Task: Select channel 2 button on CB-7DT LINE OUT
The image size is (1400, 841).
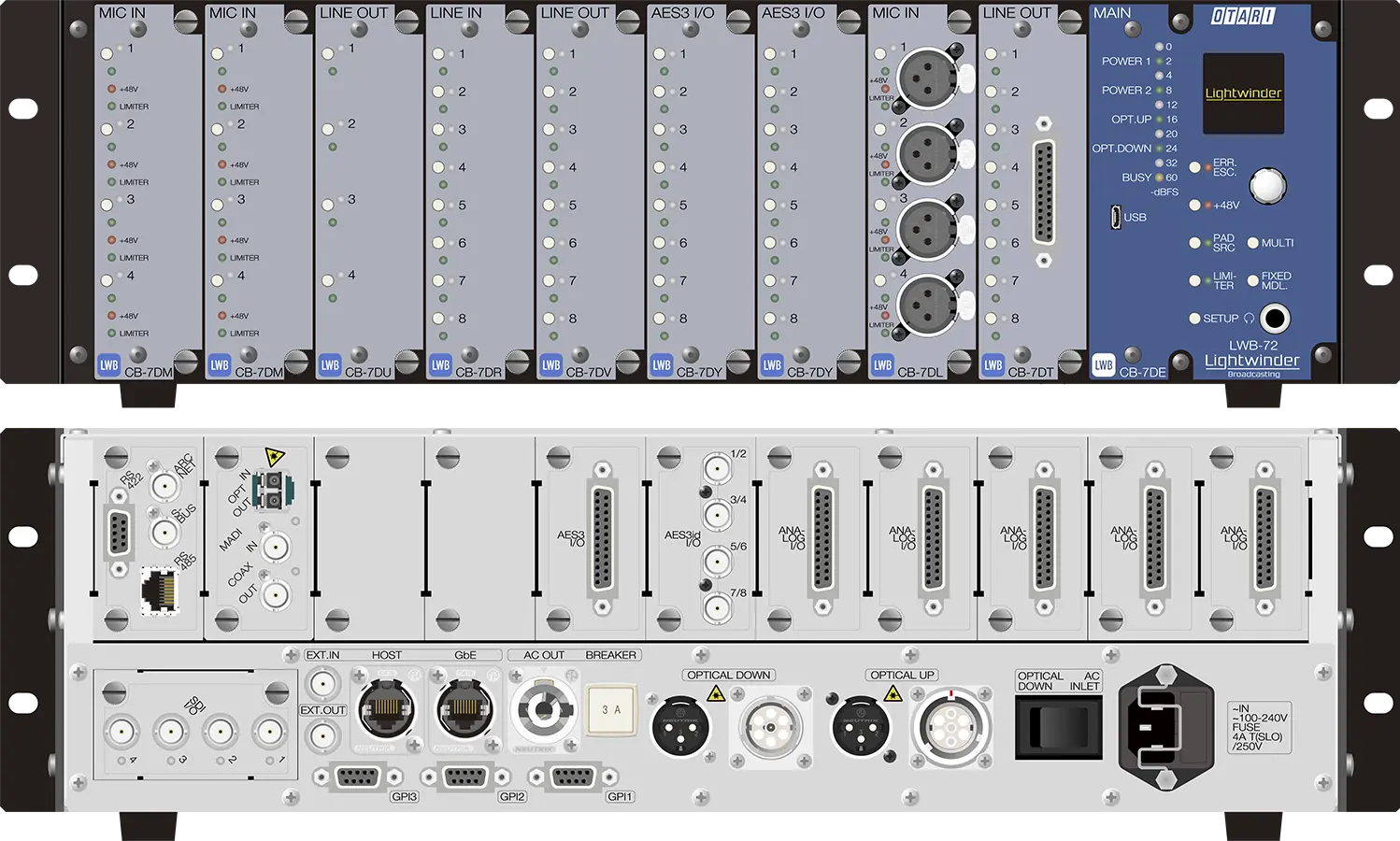Action: tap(990, 92)
